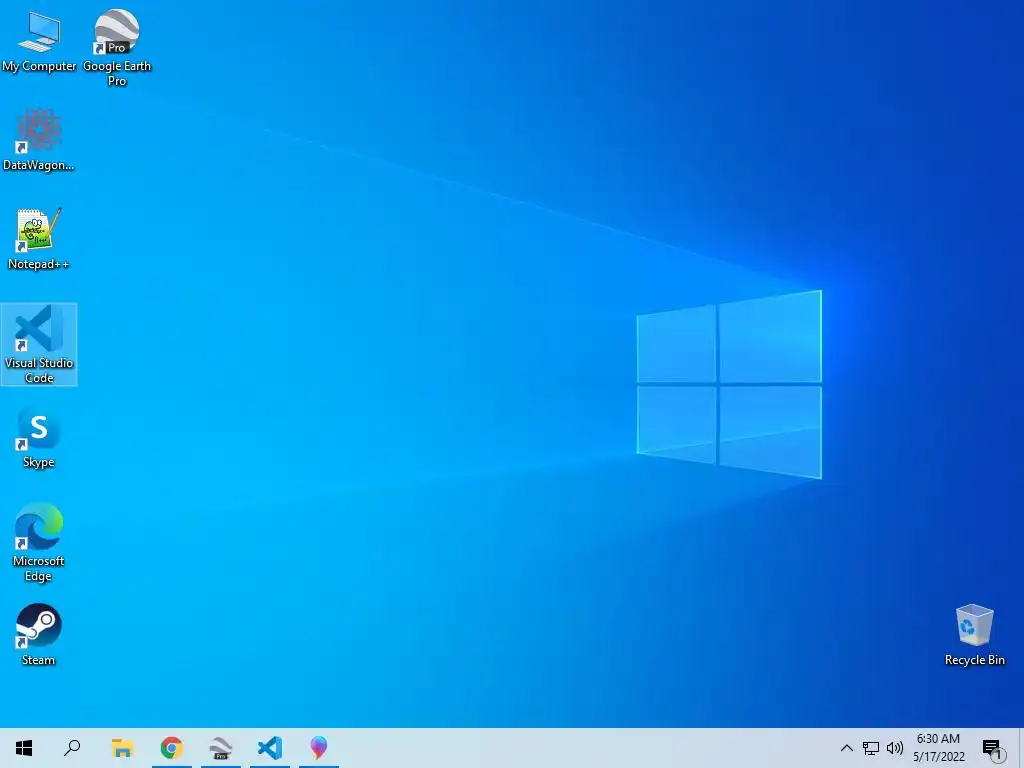Switch to the Paint 3D taskbar app

pos(319,748)
